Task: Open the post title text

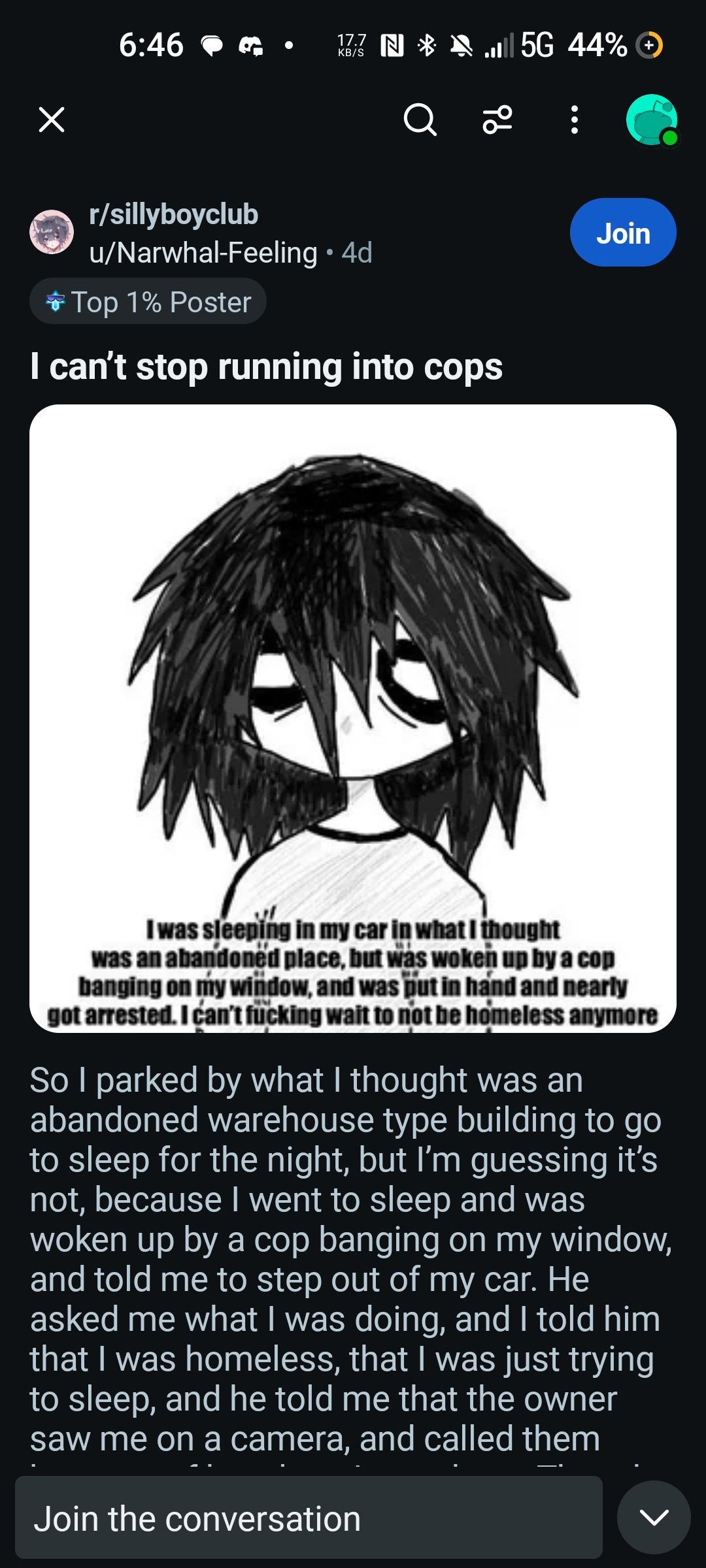Action: 267,367
